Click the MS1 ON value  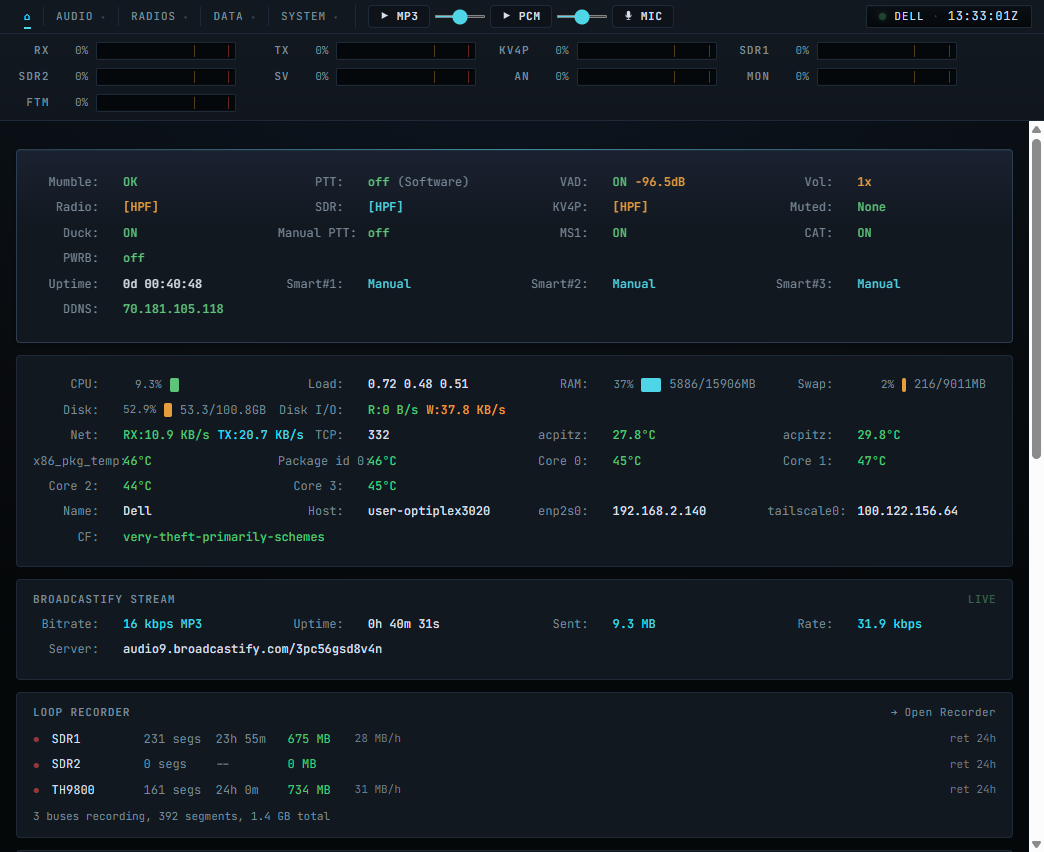(x=619, y=233)
